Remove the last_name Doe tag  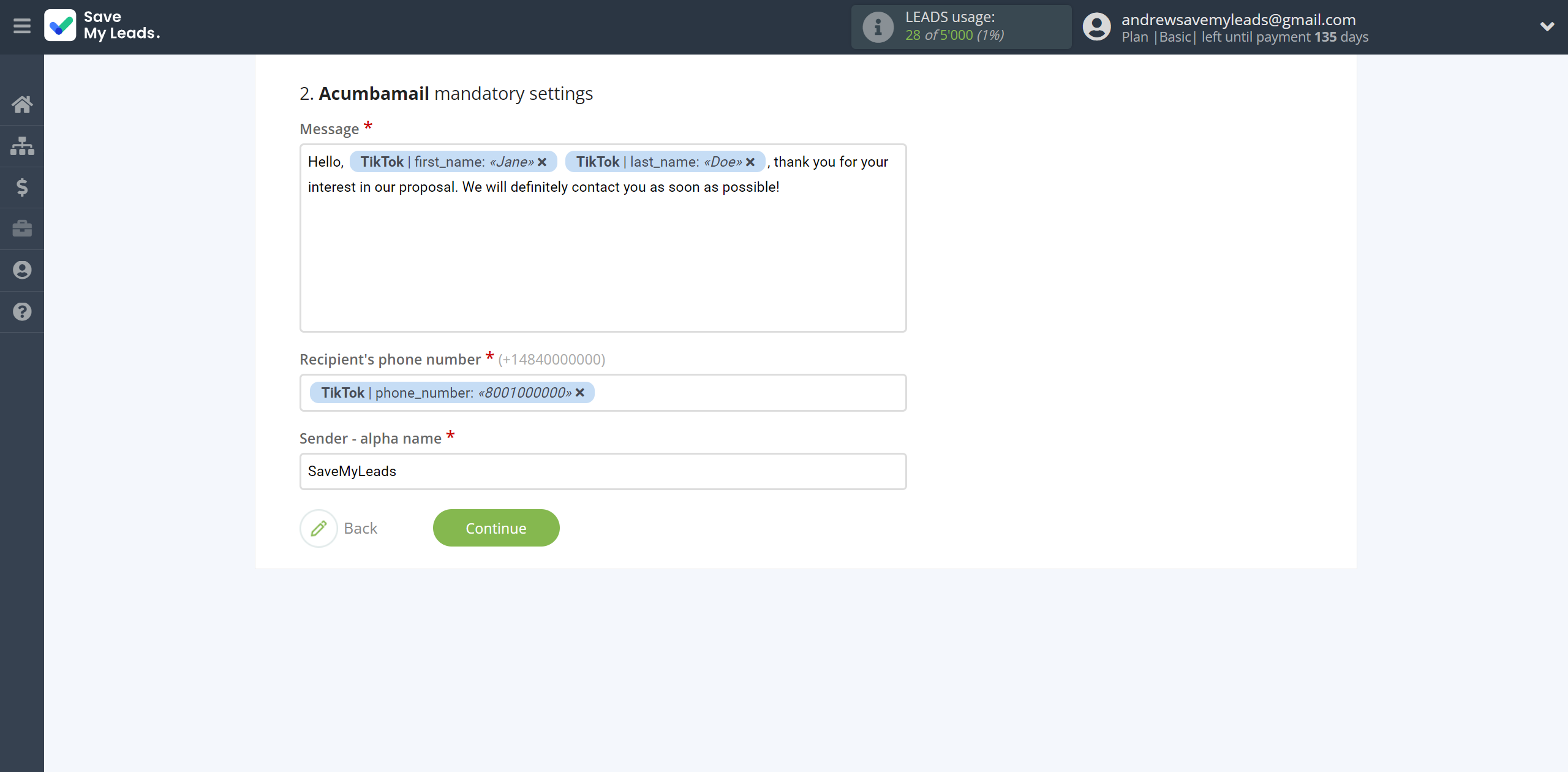(x=750, y=162)
